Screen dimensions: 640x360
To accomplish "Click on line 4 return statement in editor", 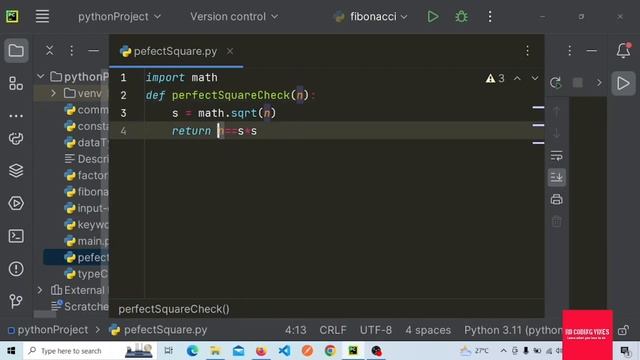I will point(214,131).
